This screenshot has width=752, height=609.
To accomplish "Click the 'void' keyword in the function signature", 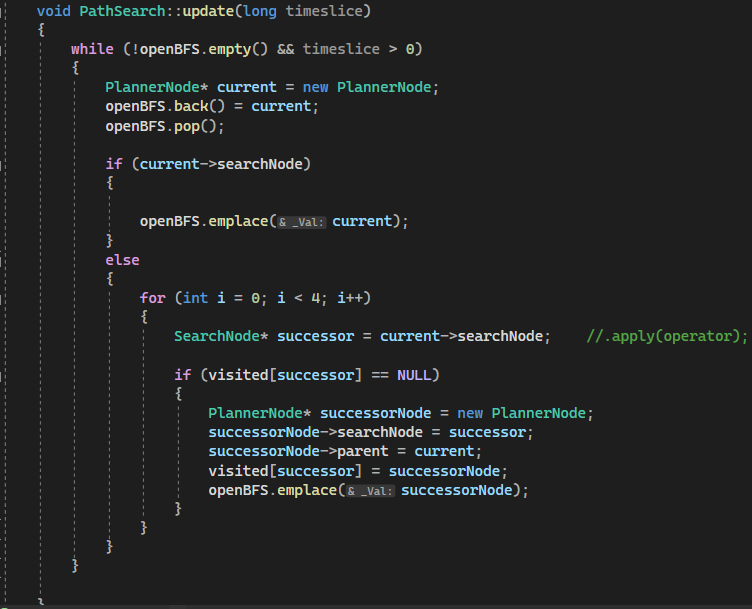I will [53, 11].
